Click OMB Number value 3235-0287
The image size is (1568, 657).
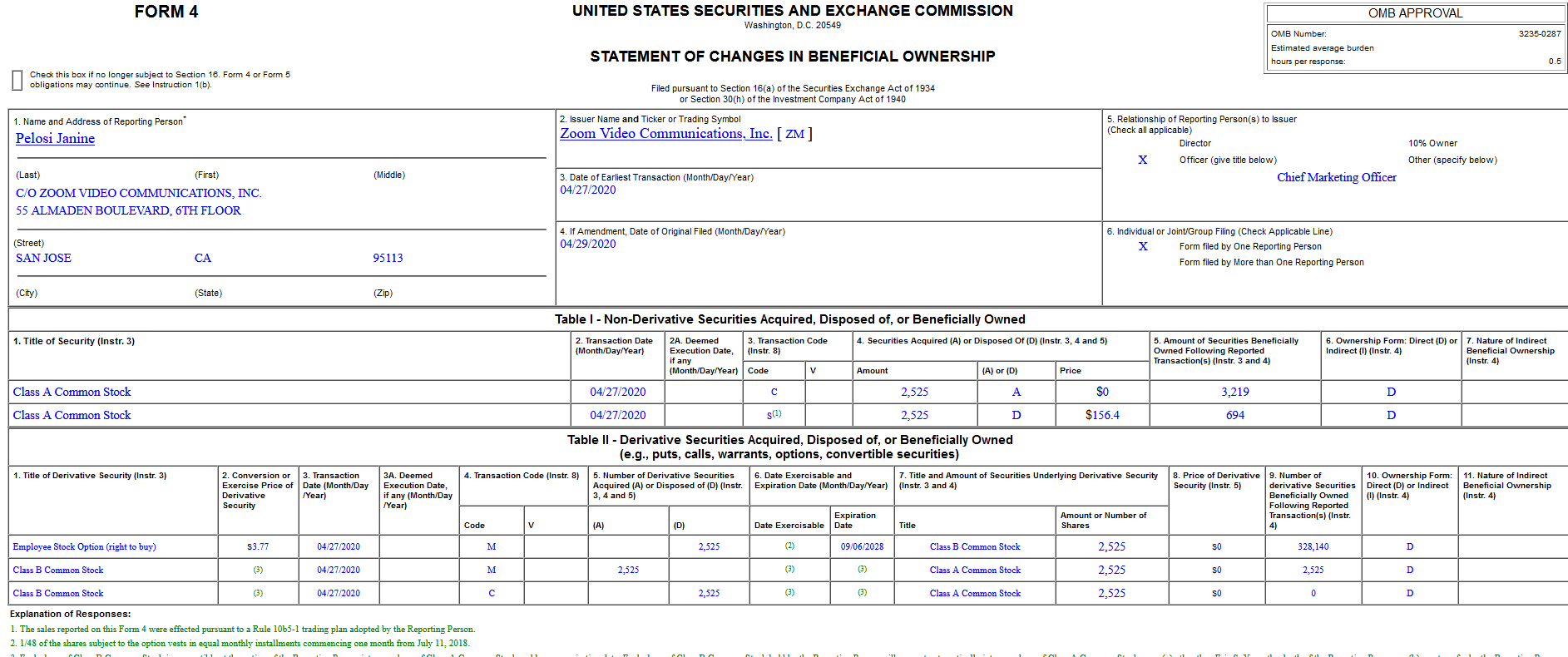coord(1540,34)
